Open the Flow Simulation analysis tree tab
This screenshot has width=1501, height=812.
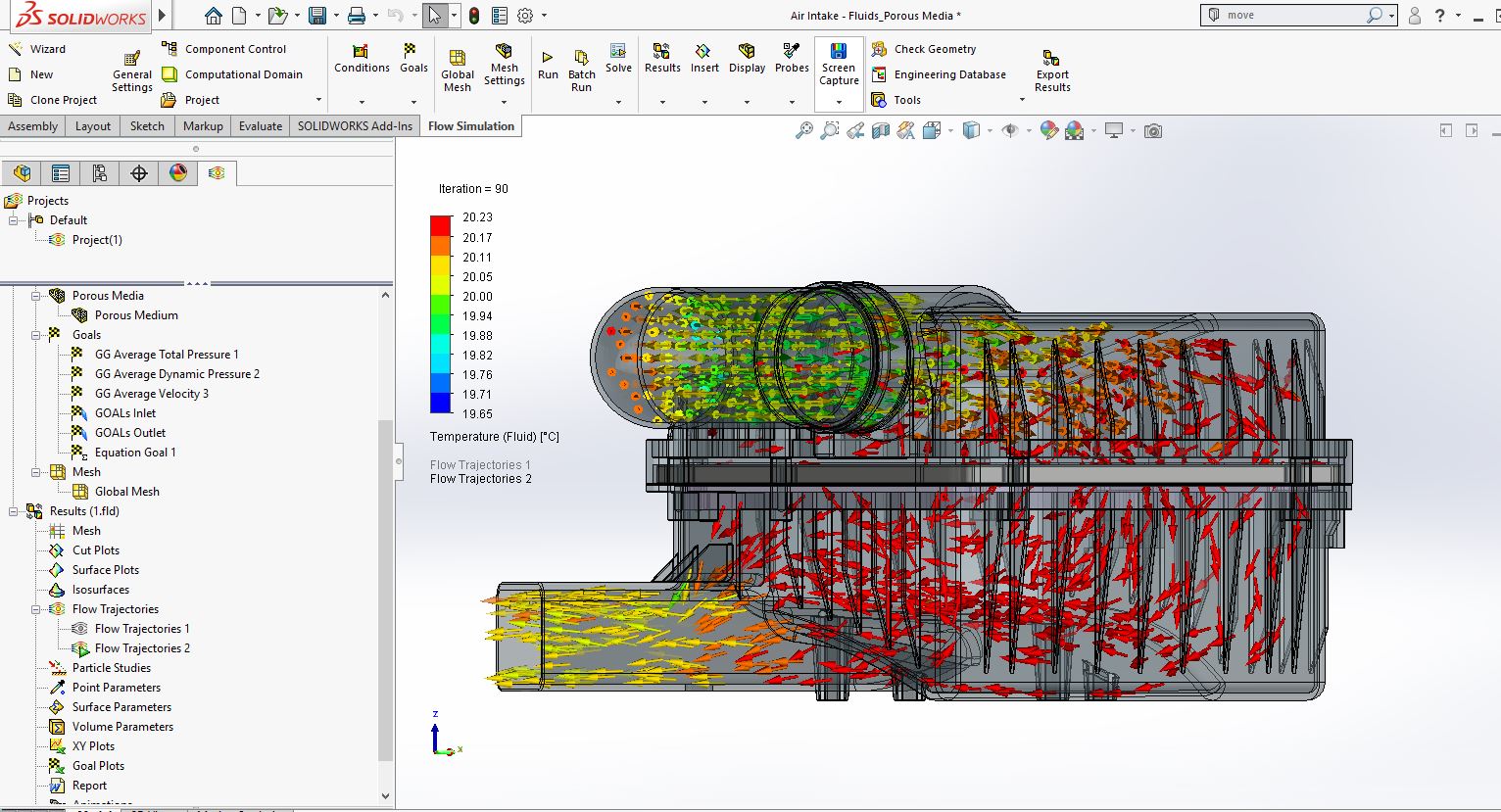[x=217, y=173]
